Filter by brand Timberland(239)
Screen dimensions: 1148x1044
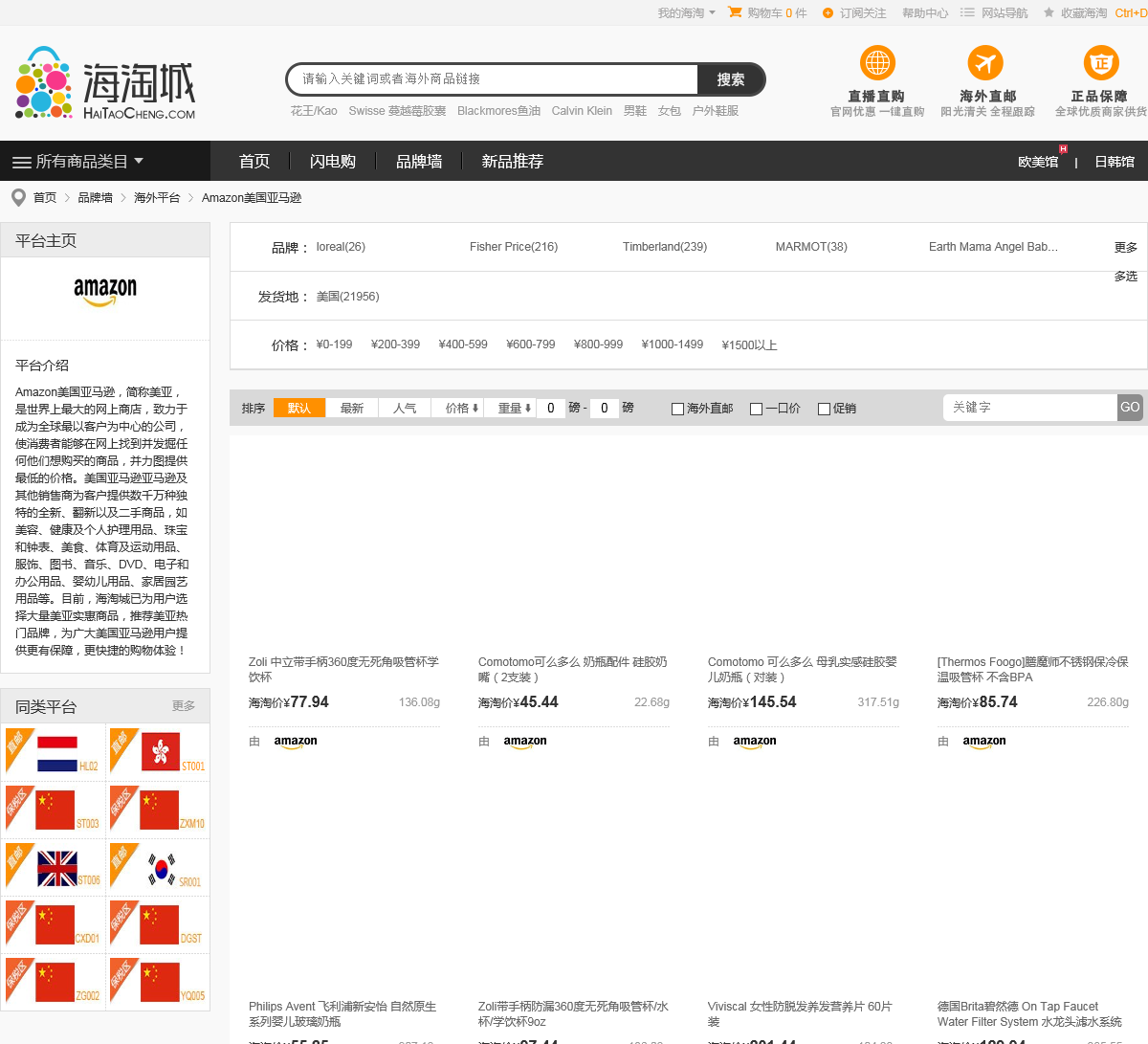click(665, 247)
